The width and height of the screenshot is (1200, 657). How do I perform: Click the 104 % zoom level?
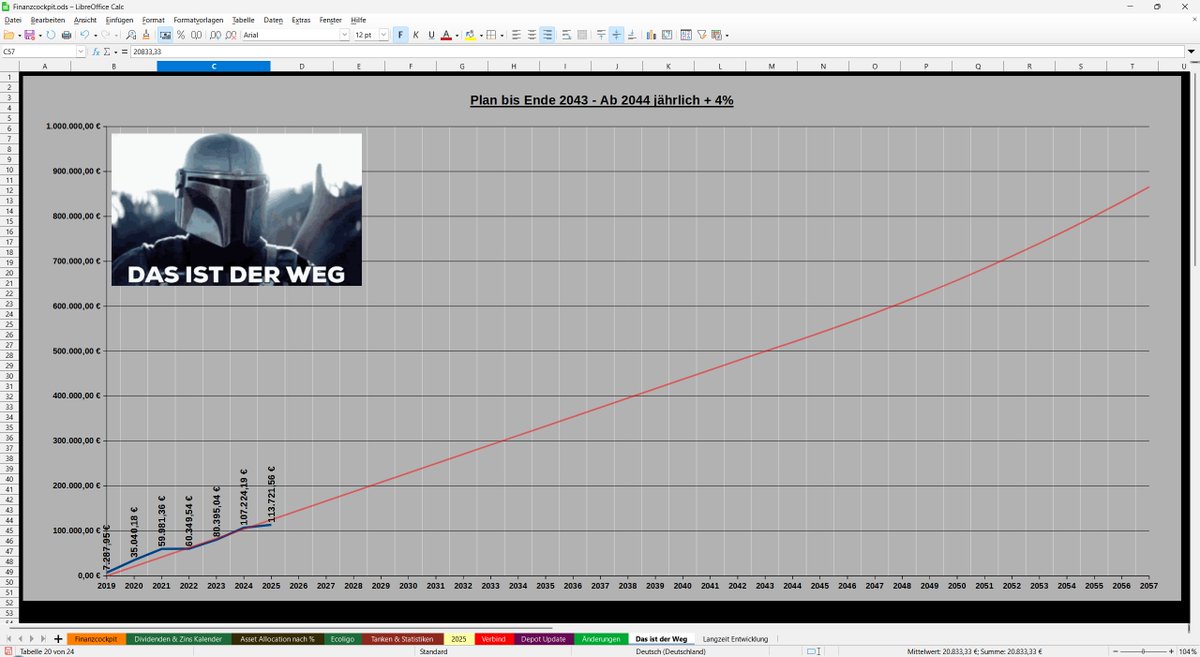coord(1188,651)
